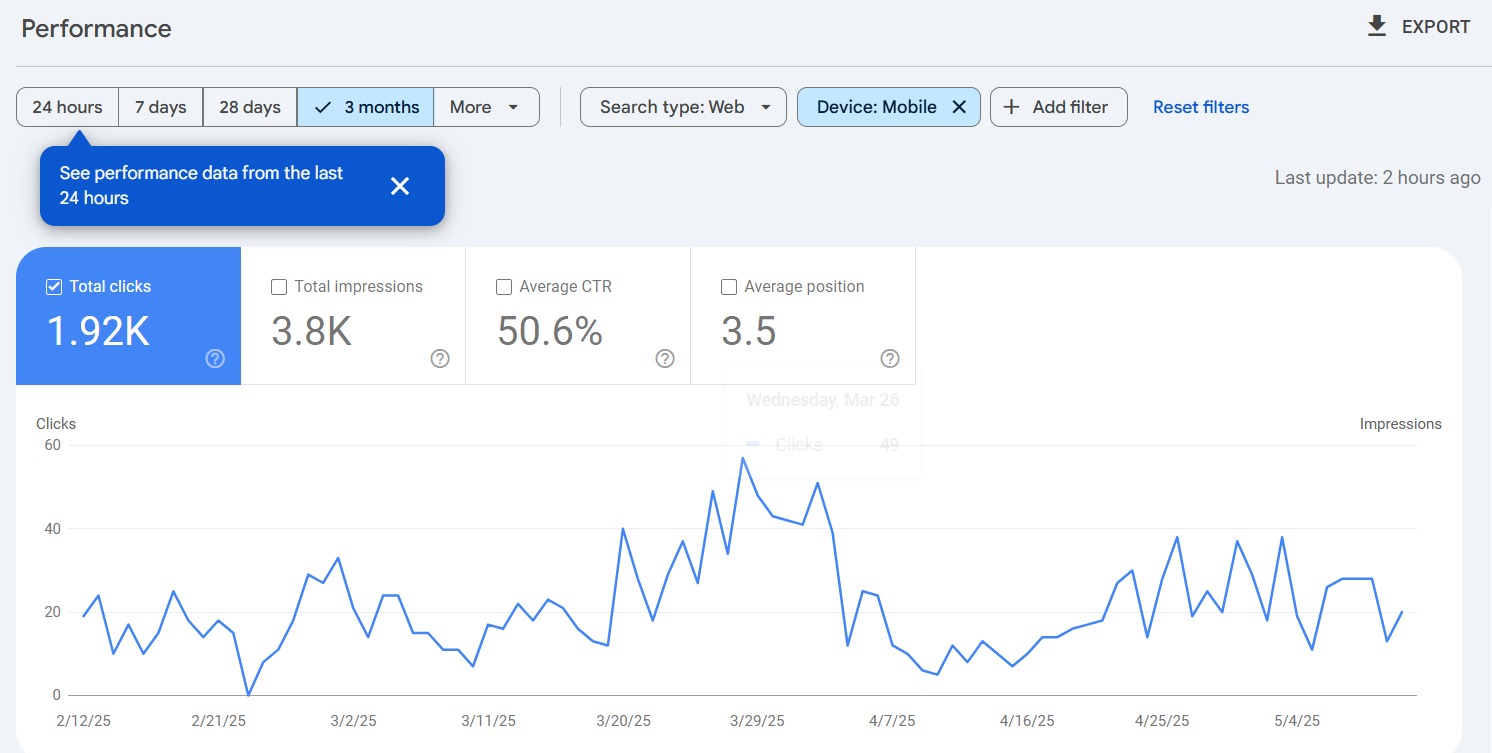Click the Export download icon

click(1377, 26)
